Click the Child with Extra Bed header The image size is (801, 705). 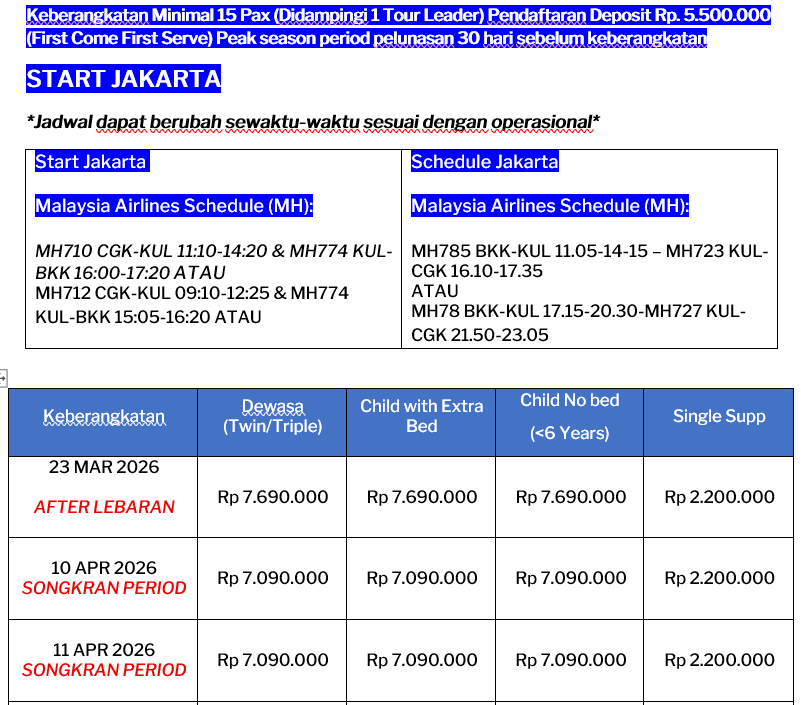tap(421, 416)
